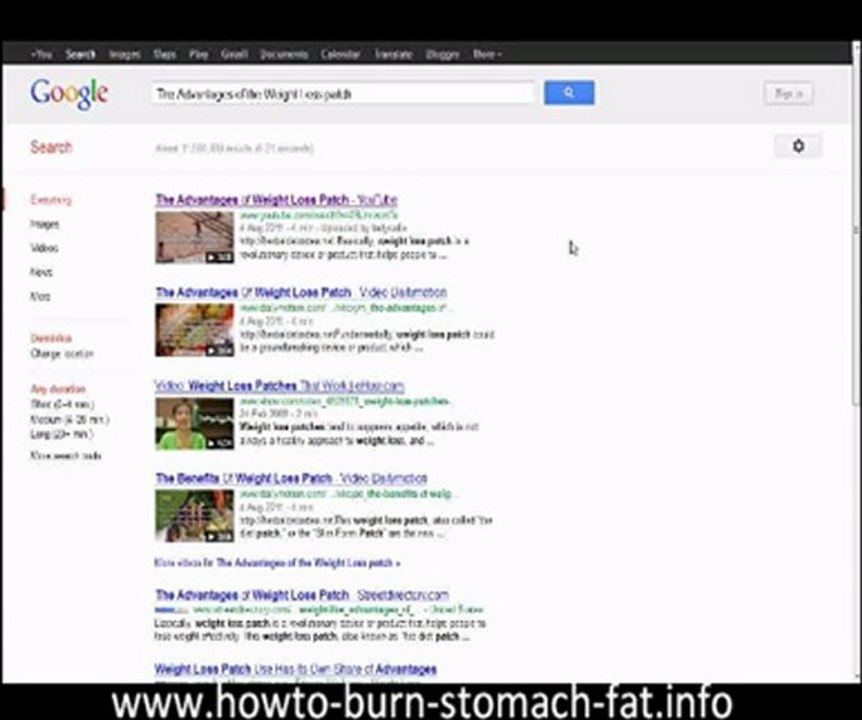Open eHow video thumbnail with woman
This screenshot has height=720, width=862.
pyautogui.click(x=195, y=424)
